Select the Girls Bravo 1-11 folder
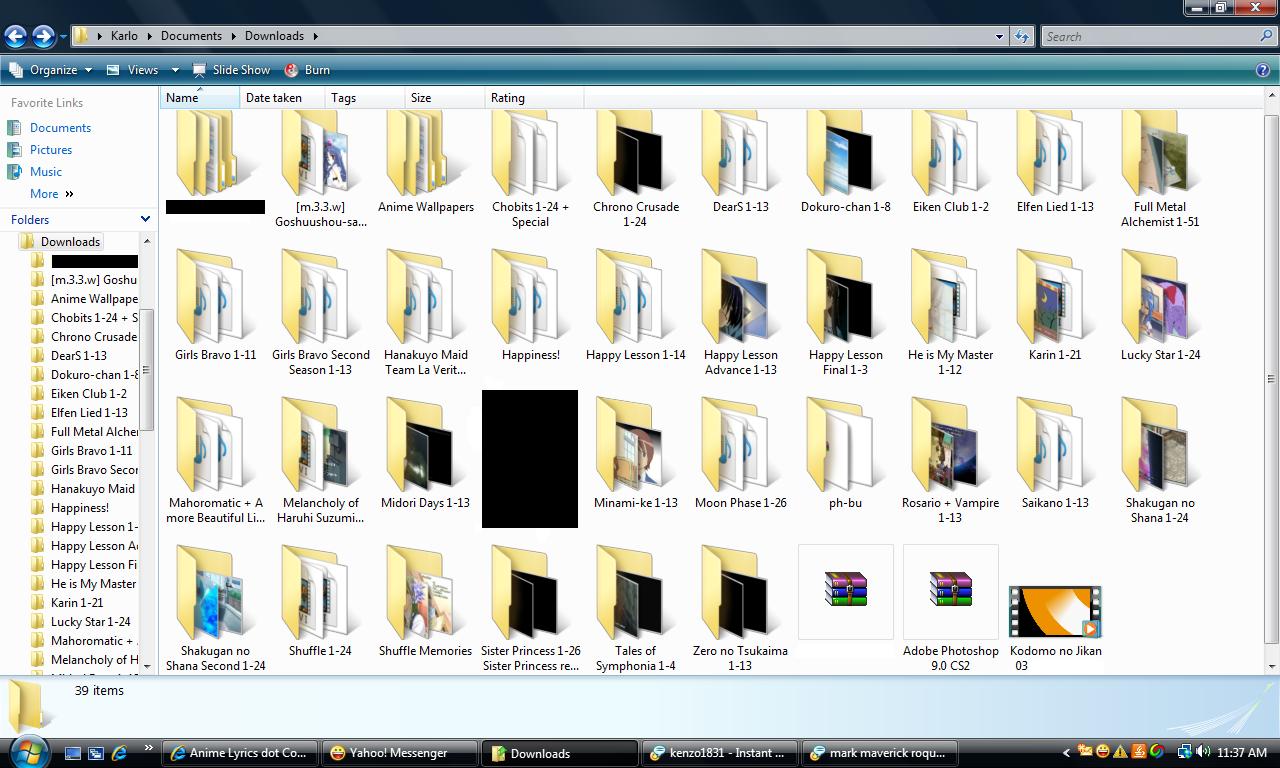The image size is (1280, 768). tap(215, 305)
